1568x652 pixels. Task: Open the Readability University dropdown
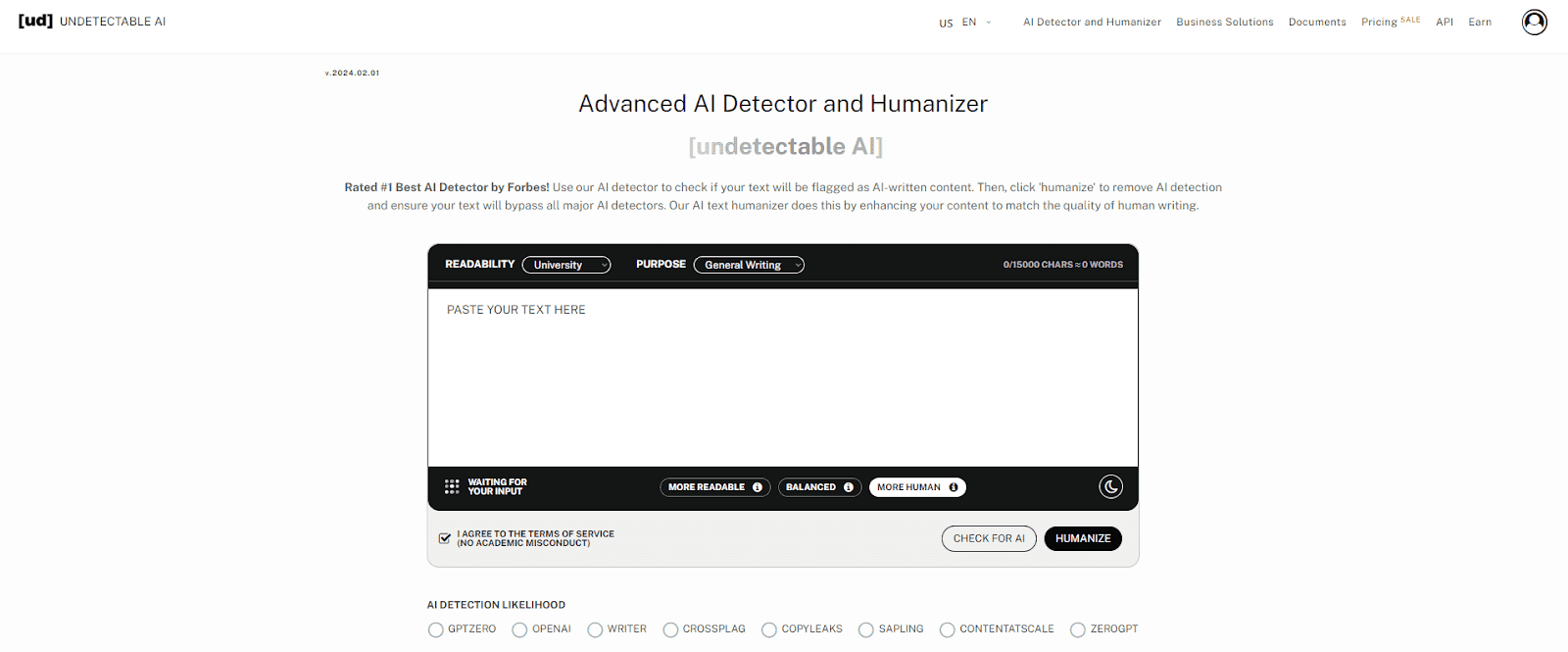(566, 265)
